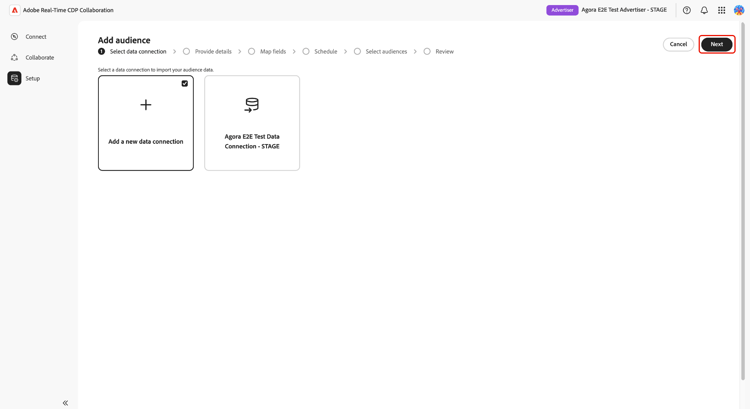Click the page's vertical scrollbar

(x=743, y=201)
